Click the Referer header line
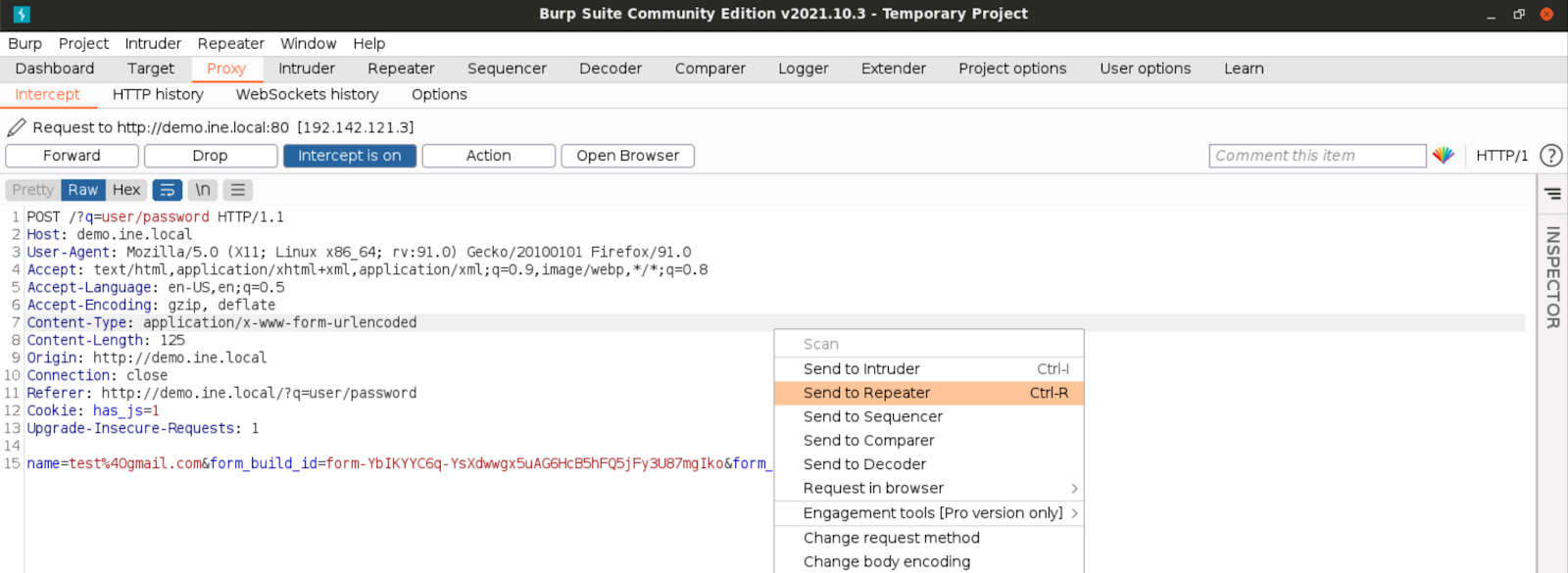 click(x=221, y=394)
